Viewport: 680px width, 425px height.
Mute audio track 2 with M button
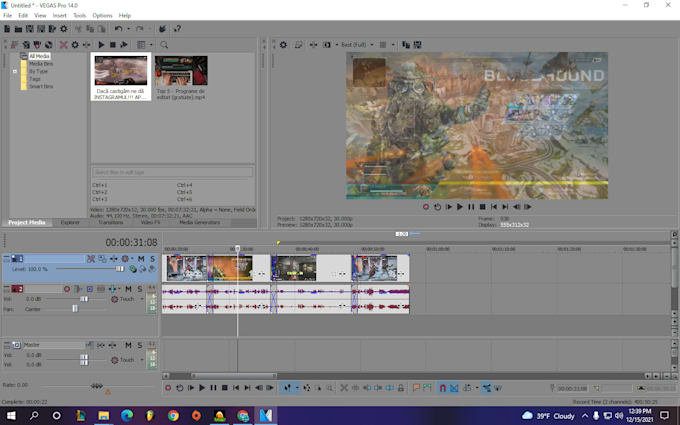coord(128,289)
